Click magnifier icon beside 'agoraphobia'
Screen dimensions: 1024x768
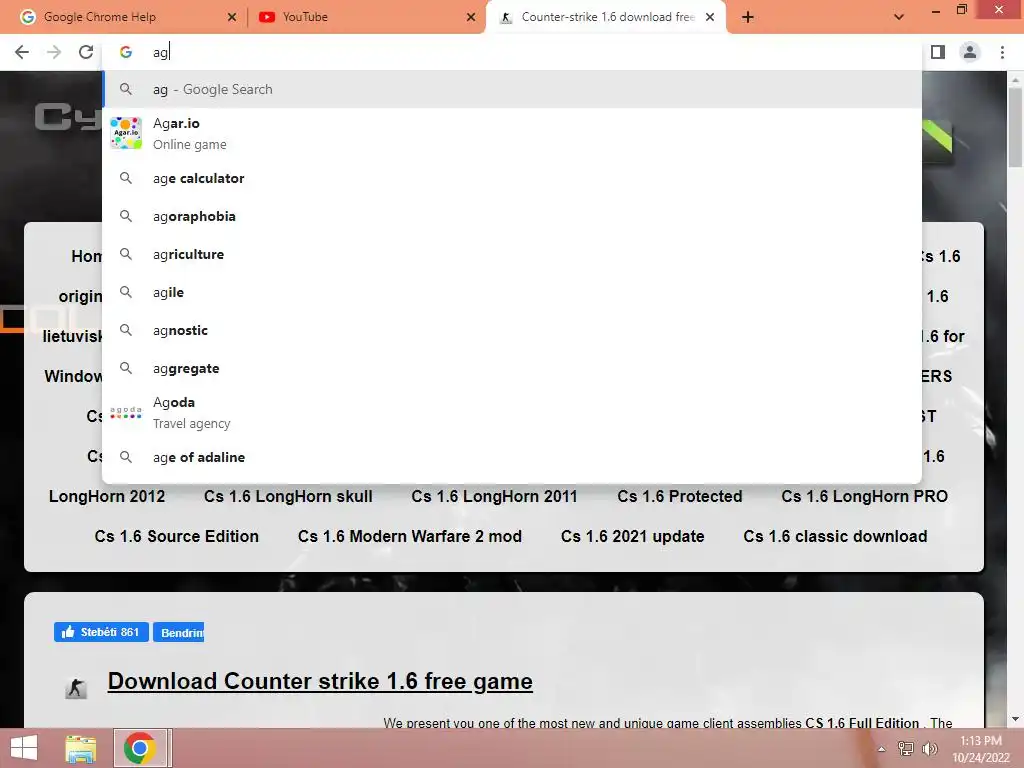tap(126, 216)
